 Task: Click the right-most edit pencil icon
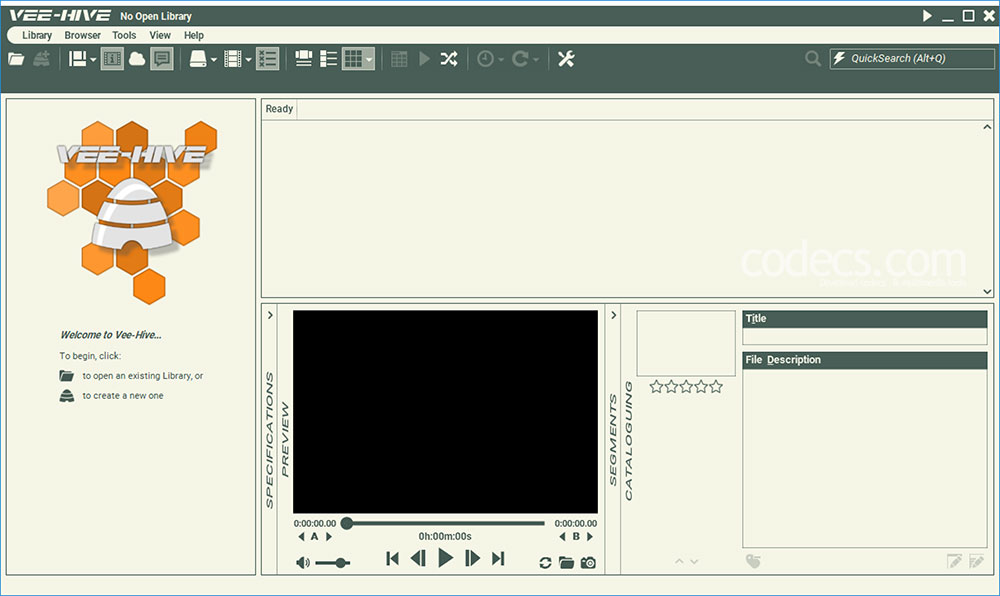tap(976, 561)
